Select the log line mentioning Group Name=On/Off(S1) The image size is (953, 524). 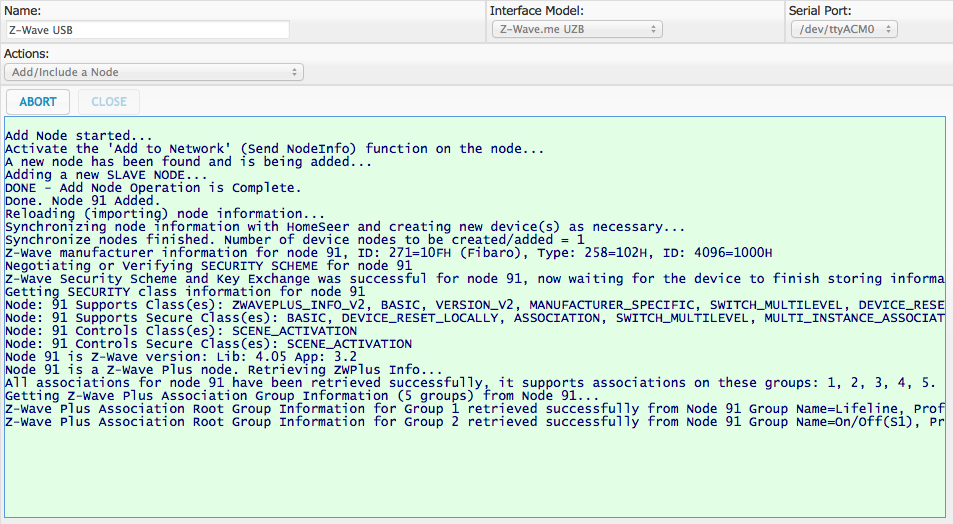475,422
